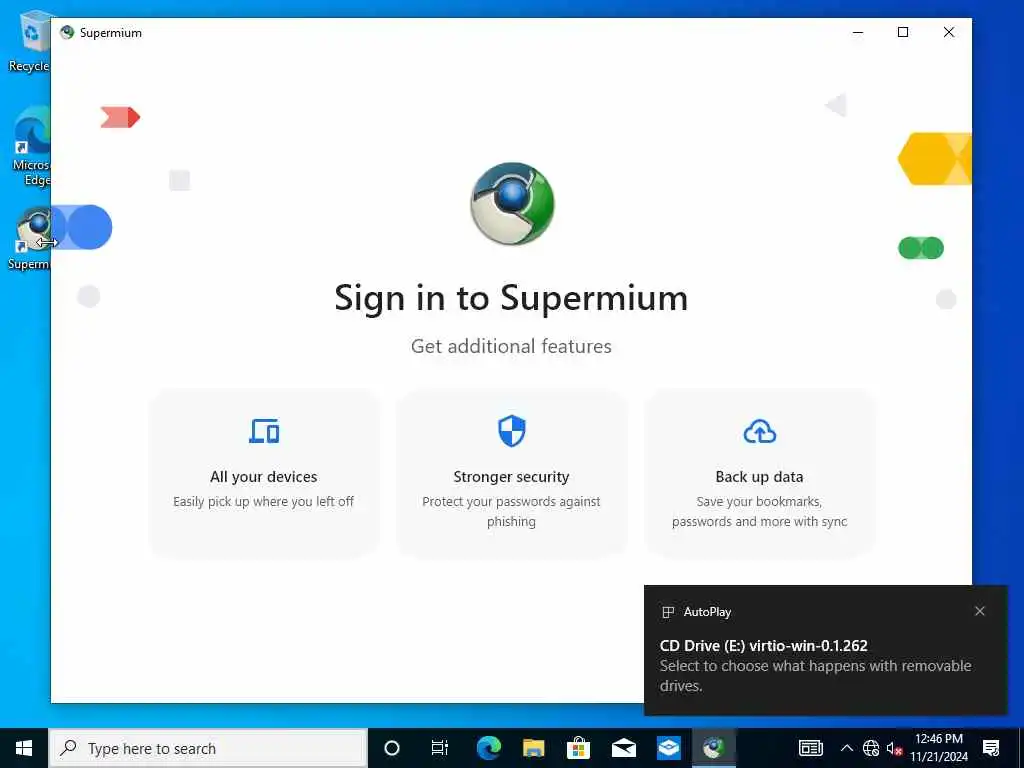
Task: Select the Recycle Bin desktop icon
Action: tap(29, 42)
